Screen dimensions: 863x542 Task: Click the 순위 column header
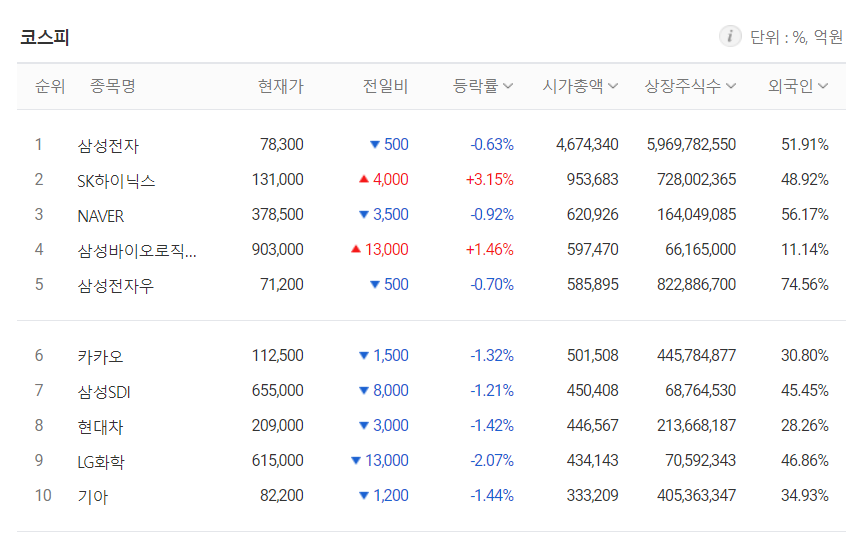(x=50, y=86)
